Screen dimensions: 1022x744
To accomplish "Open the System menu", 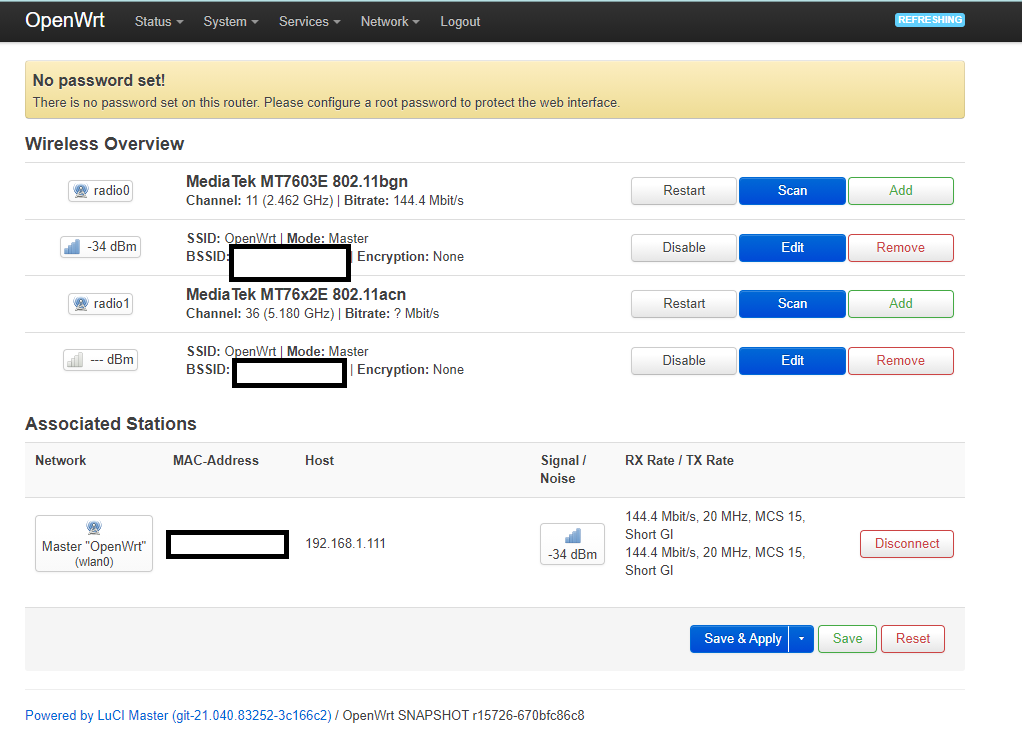I will pos(231,22).
